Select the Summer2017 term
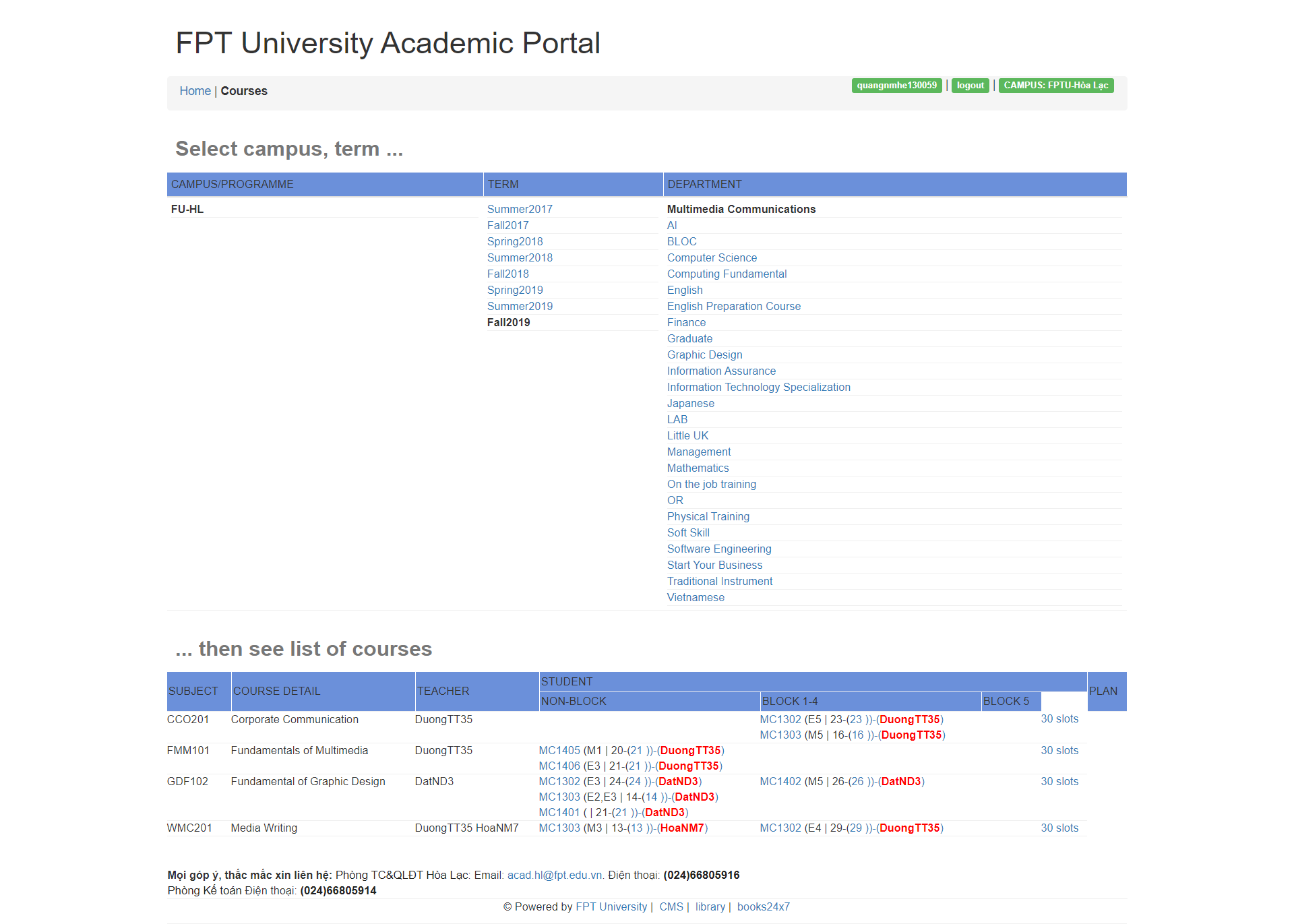The height and width of the screenshot is (924, 1294). click(520, 209)
